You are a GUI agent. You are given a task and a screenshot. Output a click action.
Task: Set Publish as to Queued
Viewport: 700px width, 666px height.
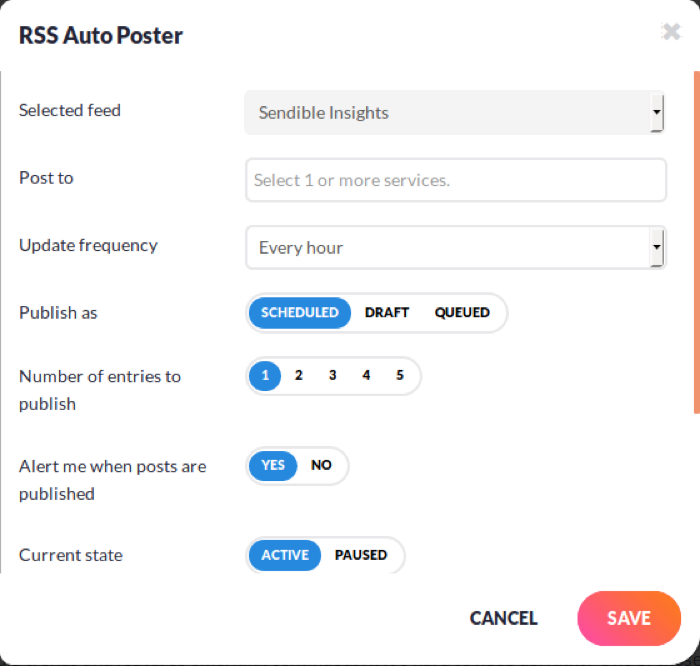click(x=462, y=312)
